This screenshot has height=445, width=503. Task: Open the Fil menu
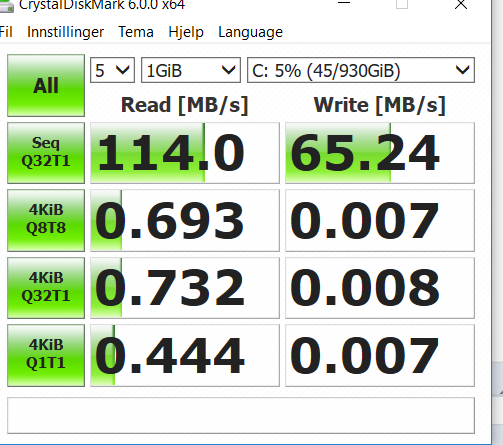(6, 32)
